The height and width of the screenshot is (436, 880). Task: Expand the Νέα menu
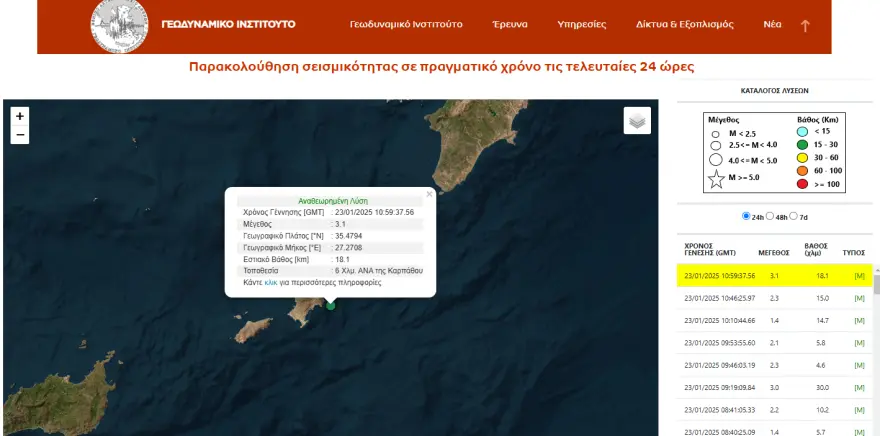coord(772,24)
